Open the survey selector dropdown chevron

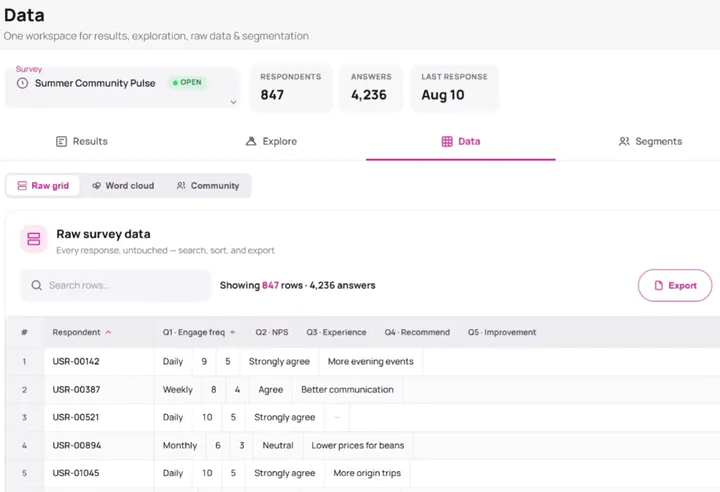pos(233,102)
